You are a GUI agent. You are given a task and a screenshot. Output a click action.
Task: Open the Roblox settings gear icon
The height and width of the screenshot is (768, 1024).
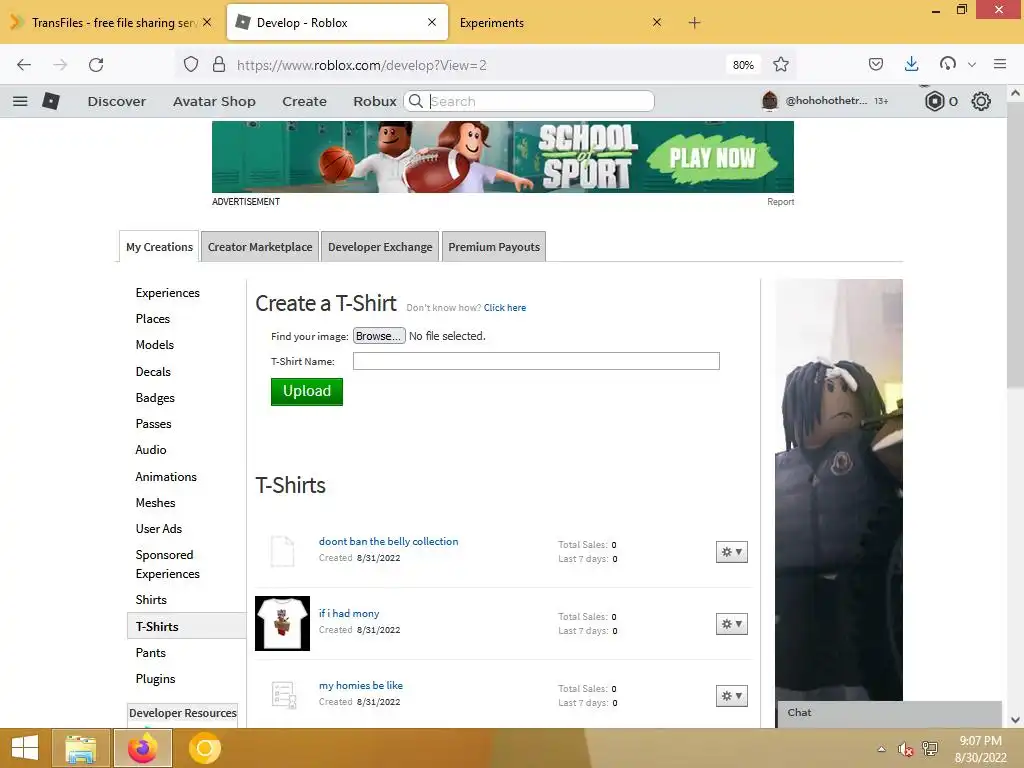(x=981, y=101)
